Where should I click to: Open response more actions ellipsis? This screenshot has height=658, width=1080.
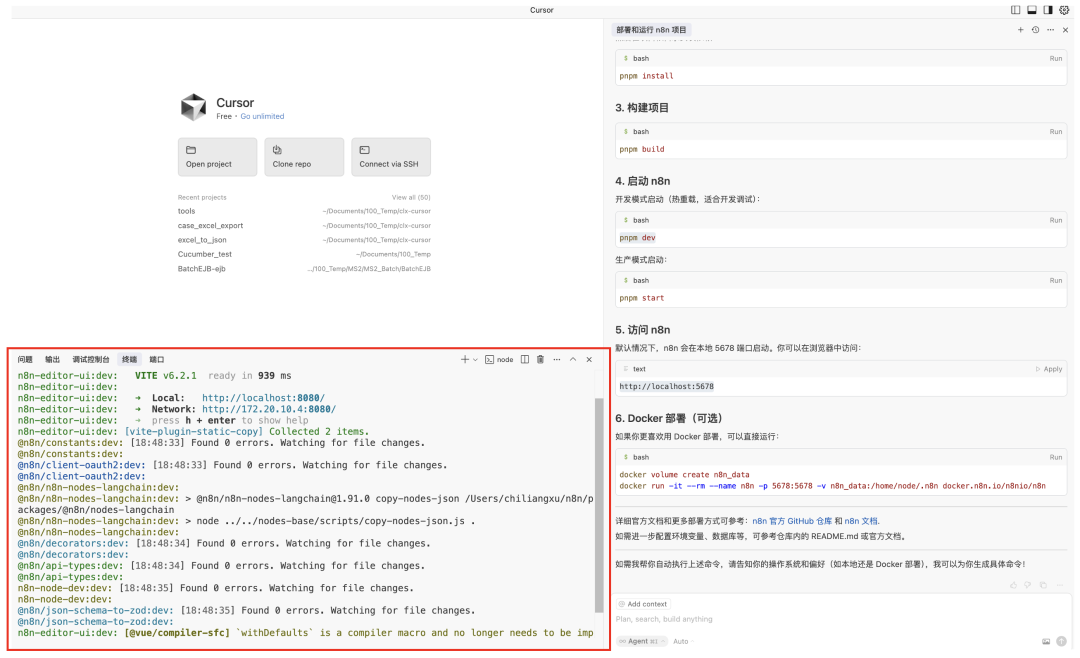point(1059,585)
